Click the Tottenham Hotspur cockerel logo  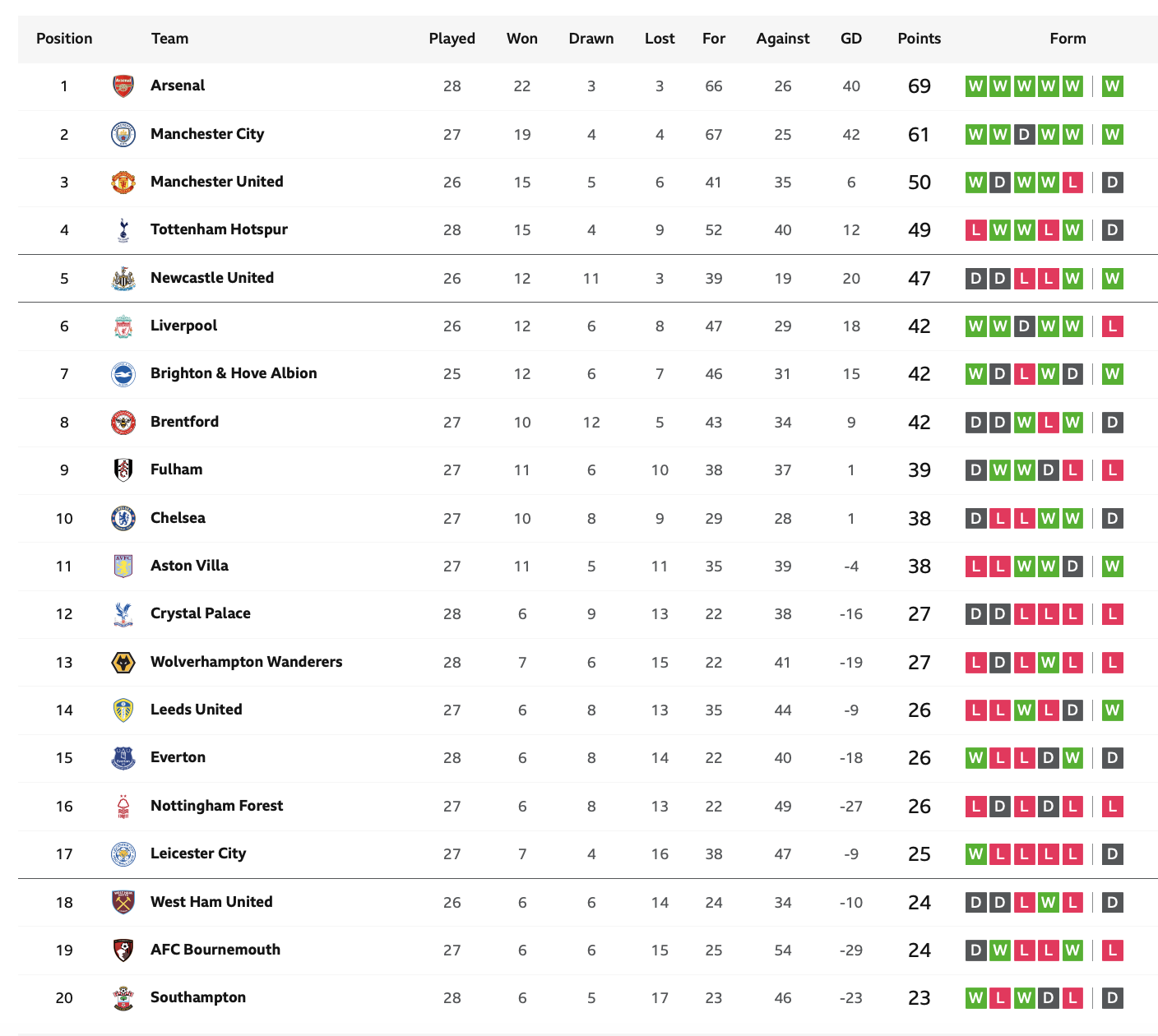[123, 230]
